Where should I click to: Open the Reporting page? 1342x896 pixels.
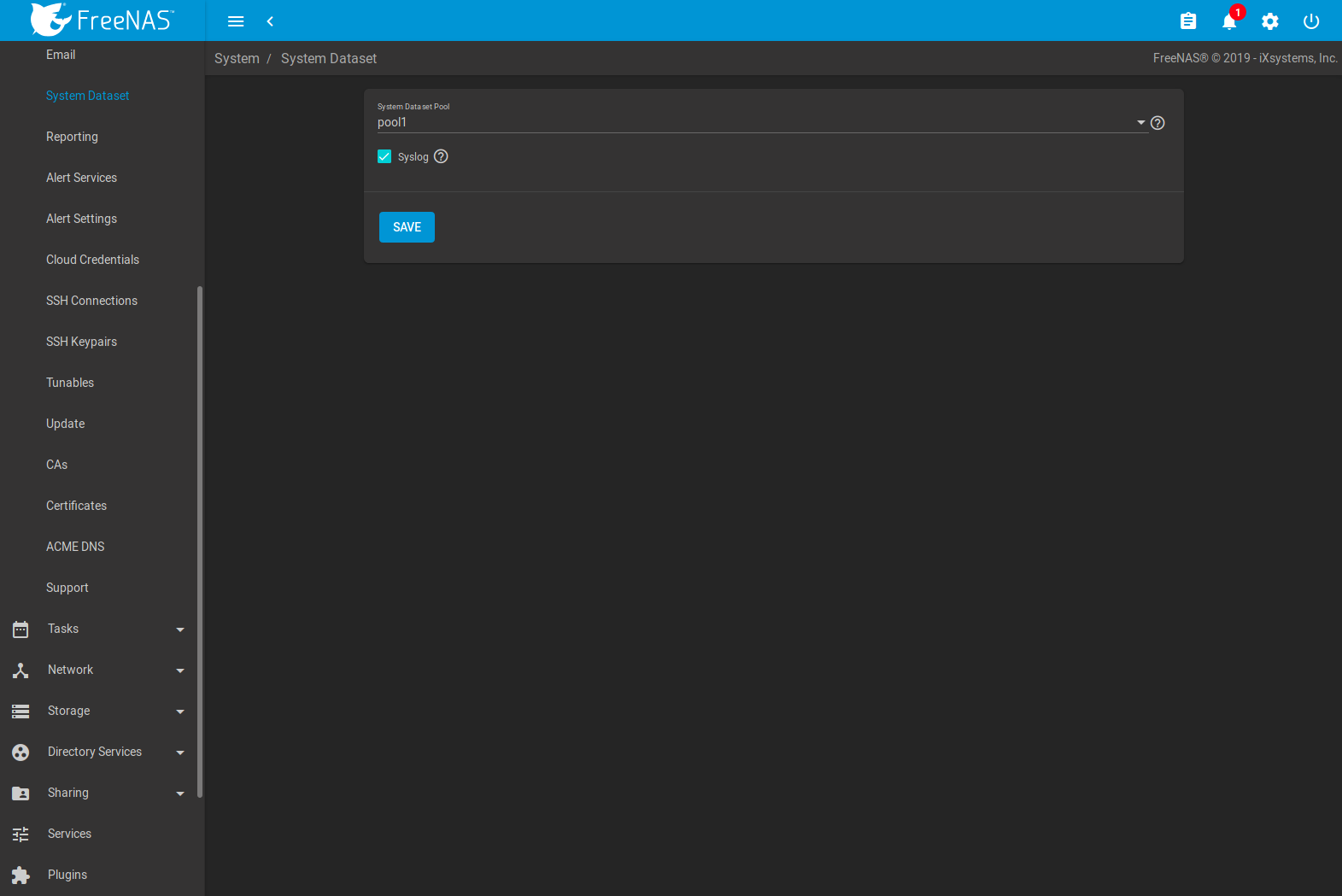pyautogui.click(x=72, y=137)
